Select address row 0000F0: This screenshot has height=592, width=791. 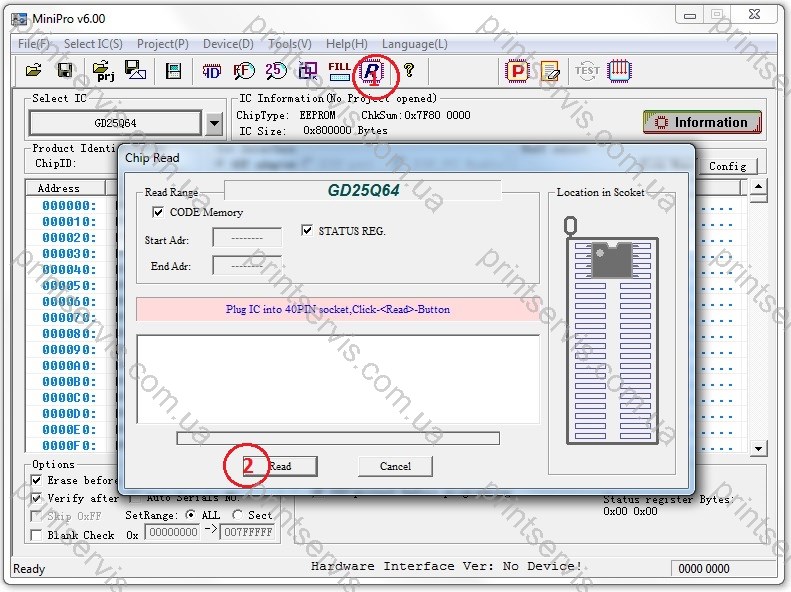point(69,446)
